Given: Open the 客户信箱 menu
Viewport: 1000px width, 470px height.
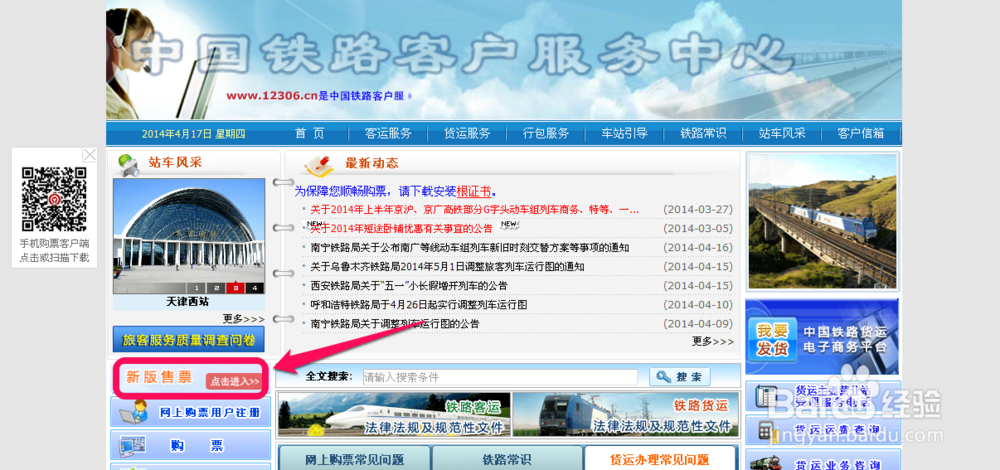Looking at the screenshot, I should pos(861,134).
